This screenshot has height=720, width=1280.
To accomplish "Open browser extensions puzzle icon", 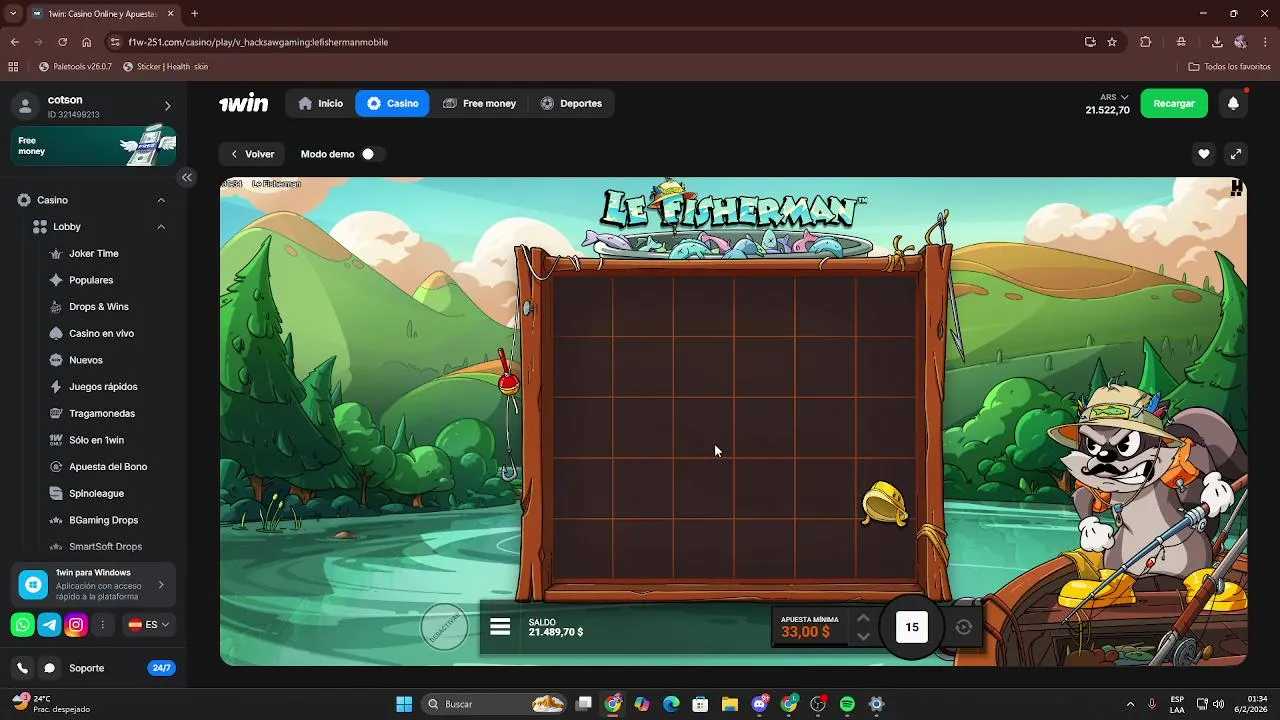I will [x=1146, y=42].
